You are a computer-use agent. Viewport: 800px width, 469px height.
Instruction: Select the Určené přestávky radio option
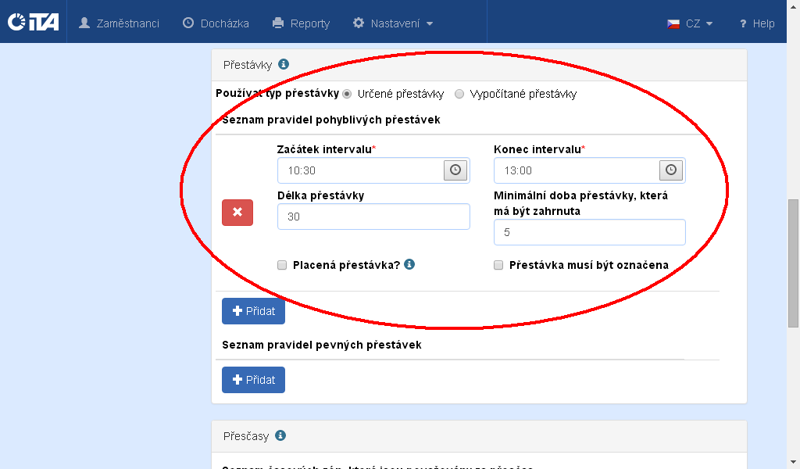point(347,94)
